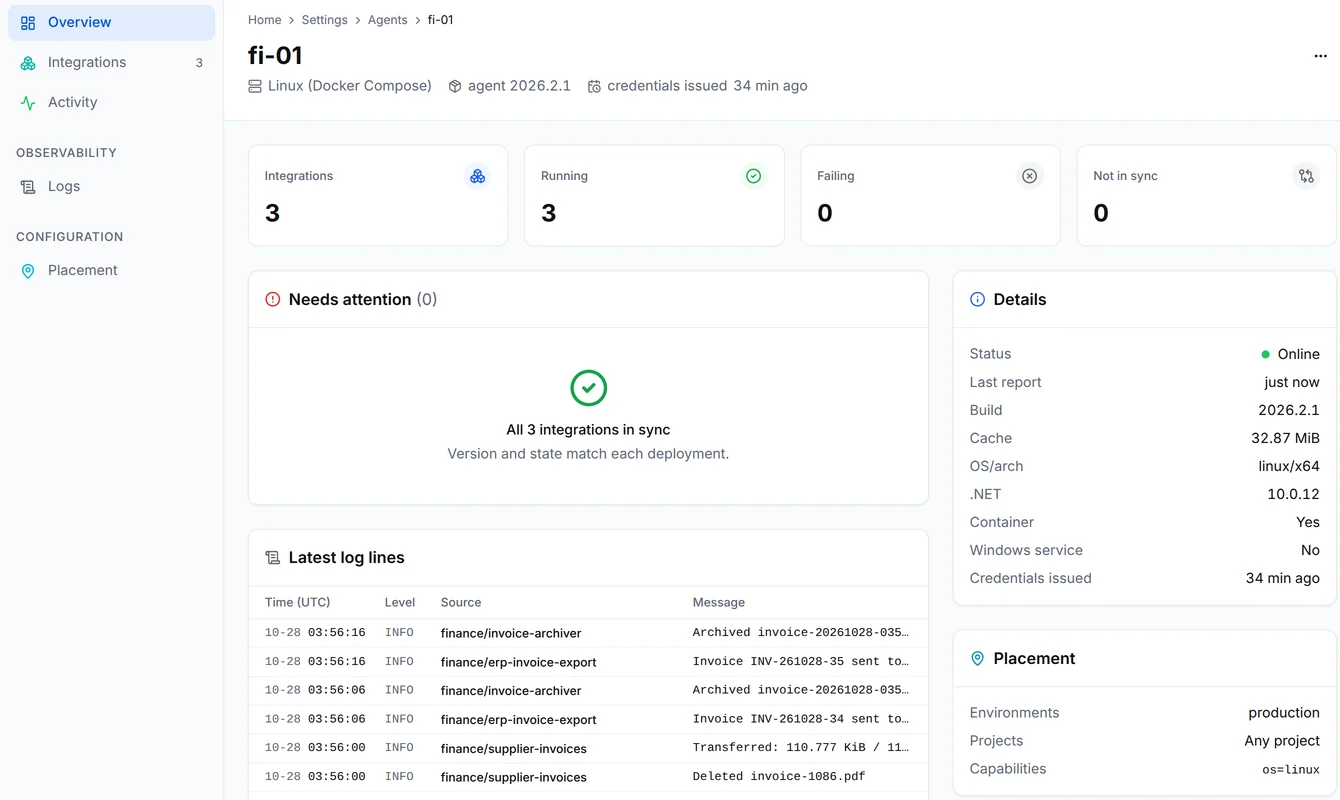
Task: Click the Placement pin icon in sidebar
Action: pyautogui.click(x=28, y=270)
